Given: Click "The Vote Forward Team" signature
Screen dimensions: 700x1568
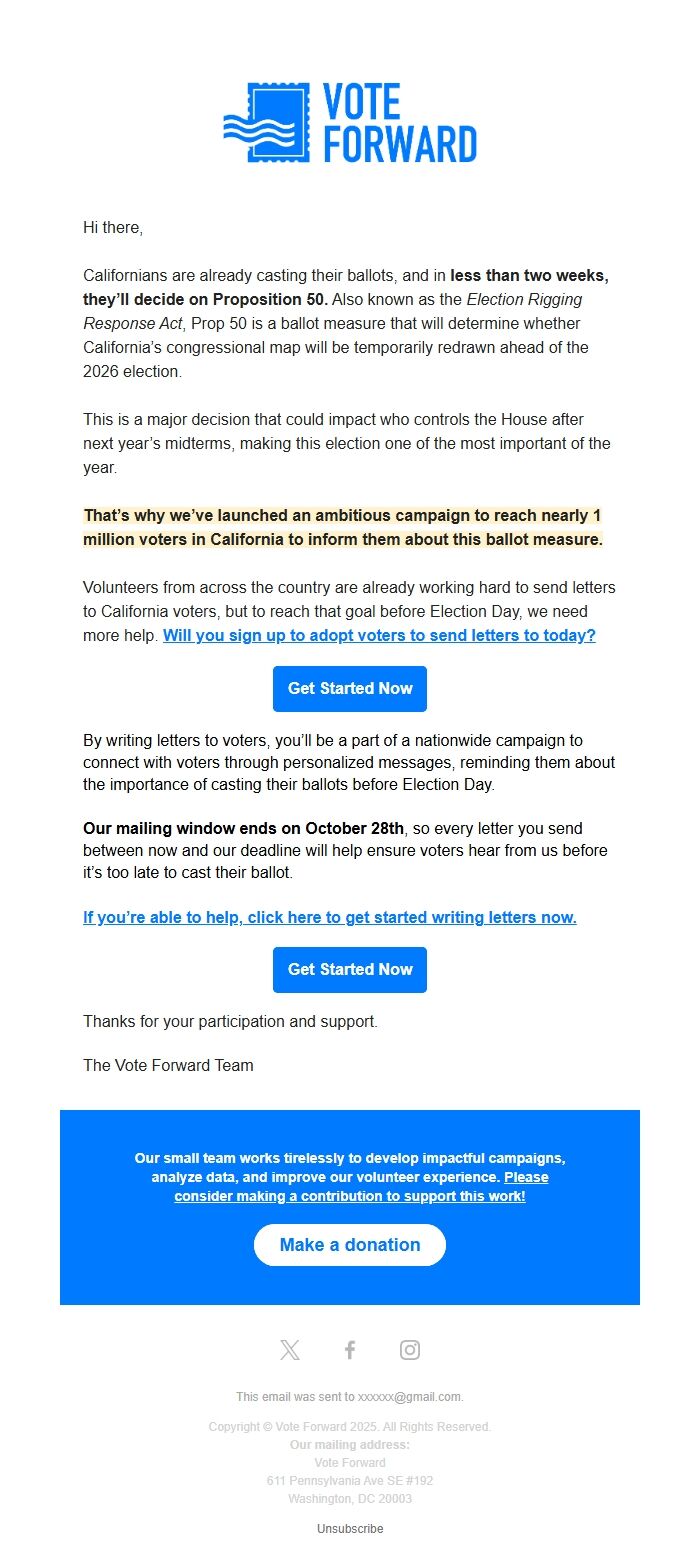Looking at the screenshot, I should pyautogui.click(x=168, y=1065).
